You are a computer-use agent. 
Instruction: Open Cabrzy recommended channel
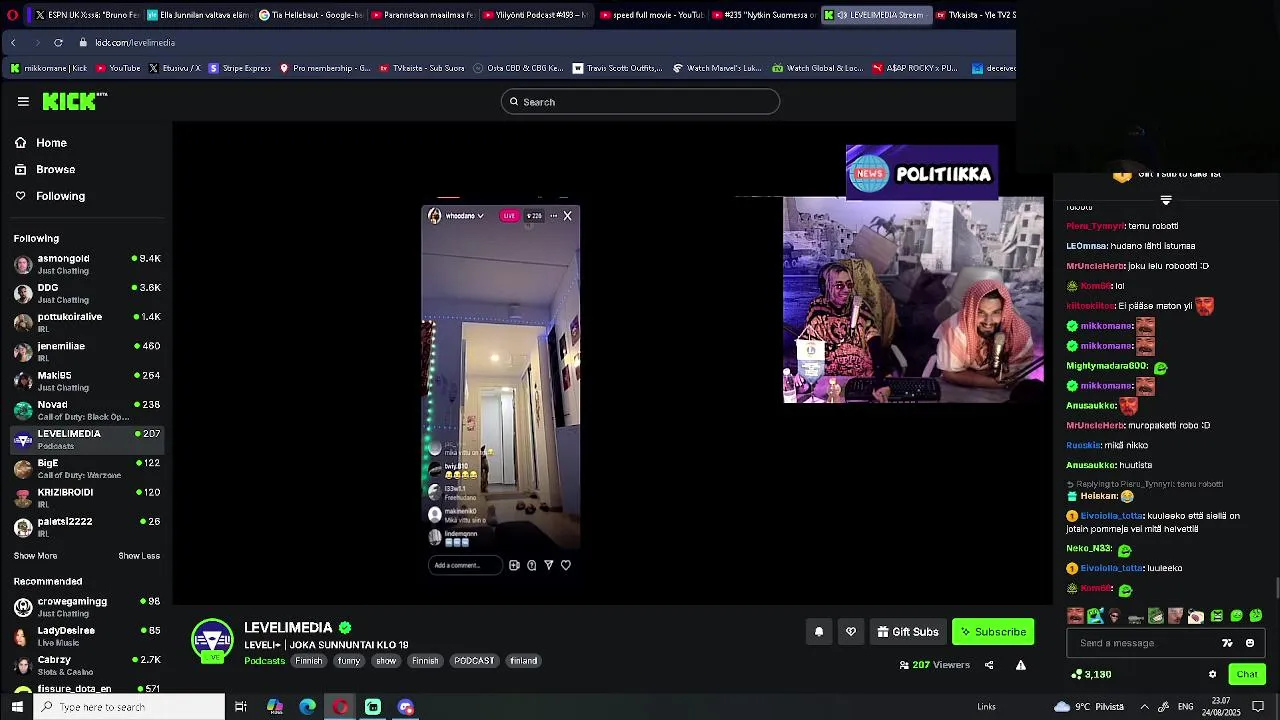point(87,665)
